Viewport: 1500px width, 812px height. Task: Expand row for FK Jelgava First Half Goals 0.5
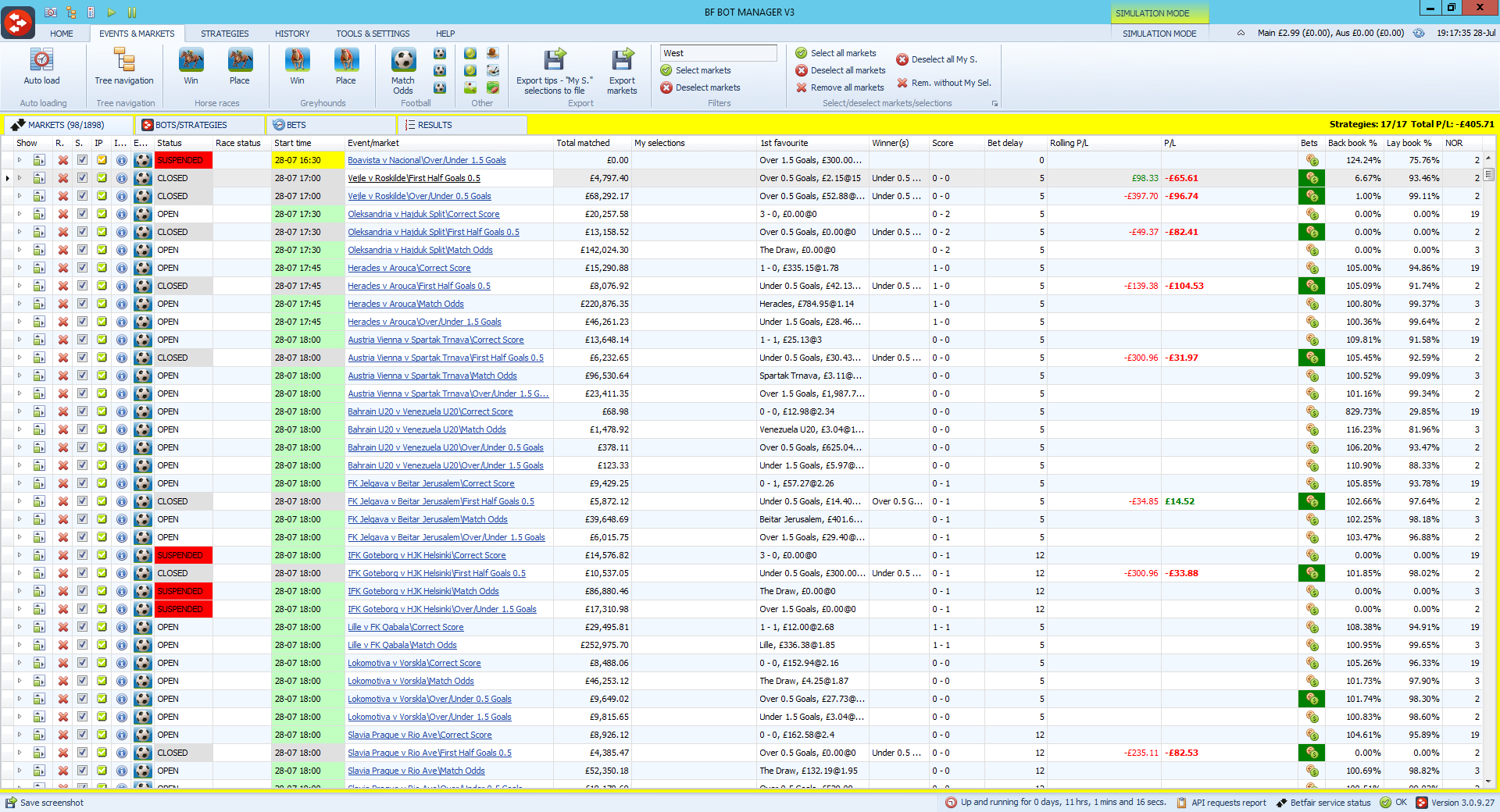[x=20, y=501]
